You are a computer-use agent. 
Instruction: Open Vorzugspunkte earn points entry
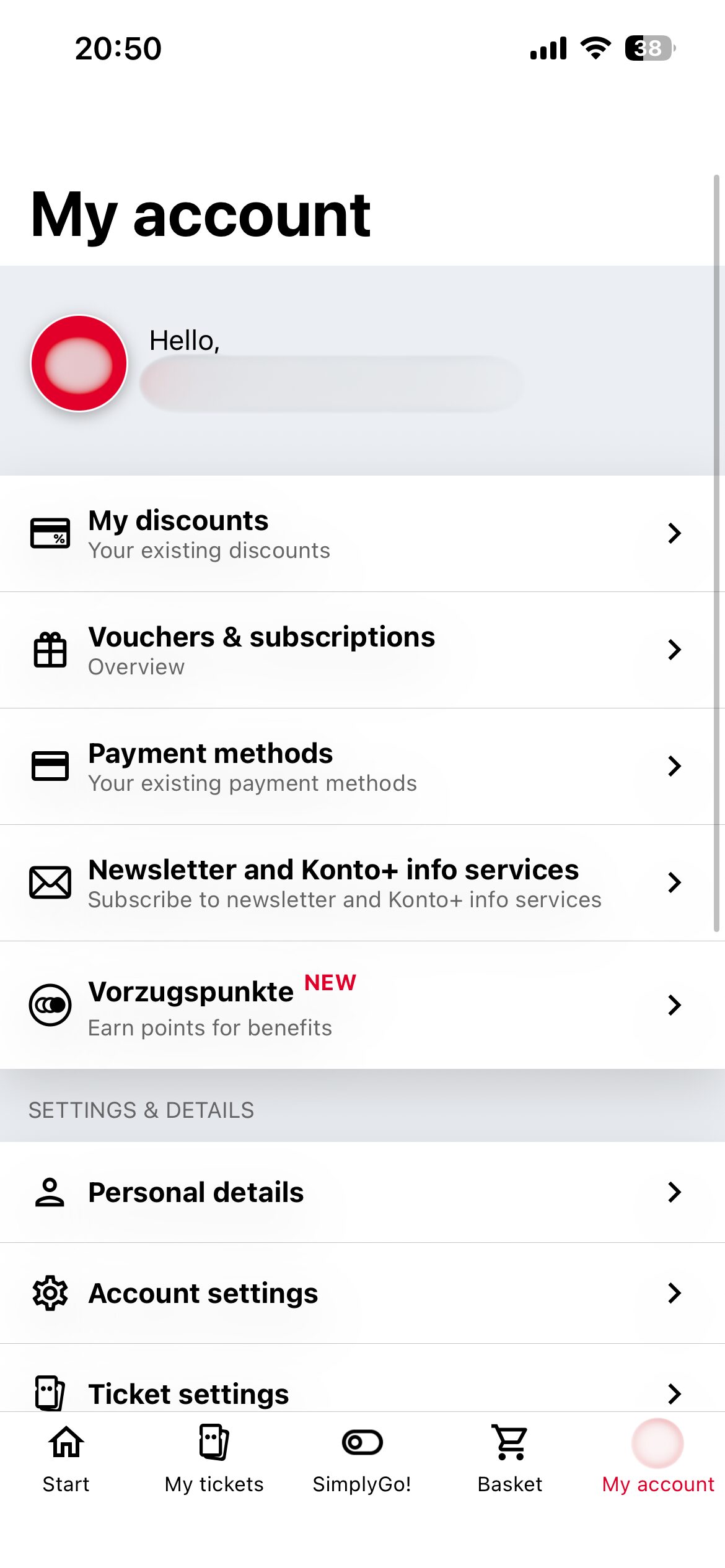344,1004
